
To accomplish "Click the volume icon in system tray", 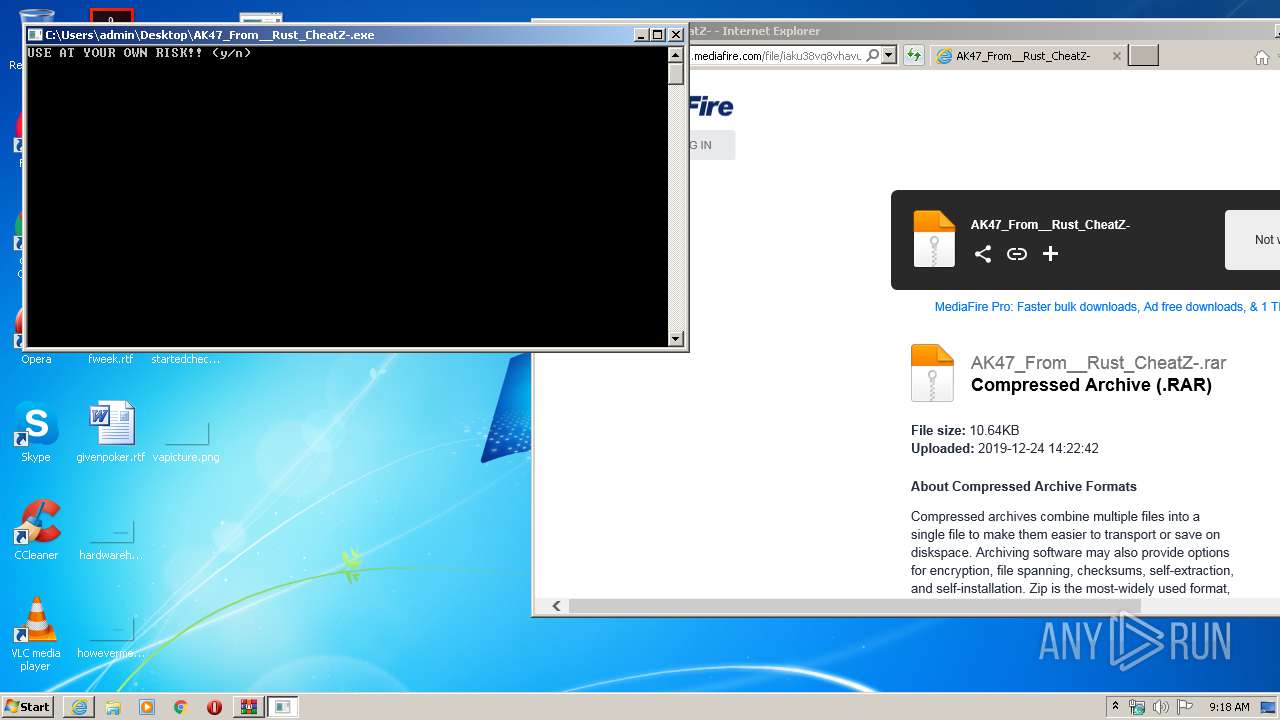I will tap(1161, 707).
